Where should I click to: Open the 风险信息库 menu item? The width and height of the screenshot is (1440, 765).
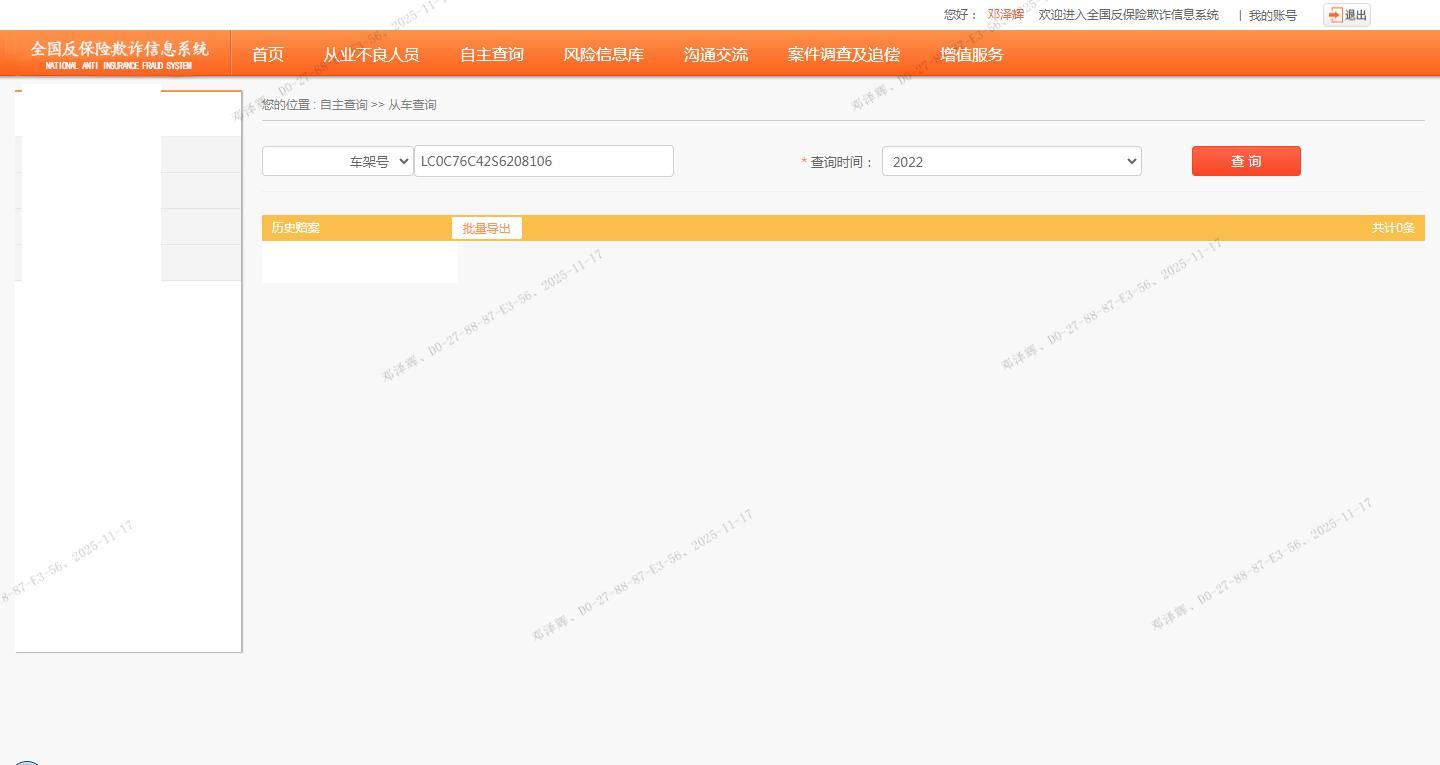(603, 55)
